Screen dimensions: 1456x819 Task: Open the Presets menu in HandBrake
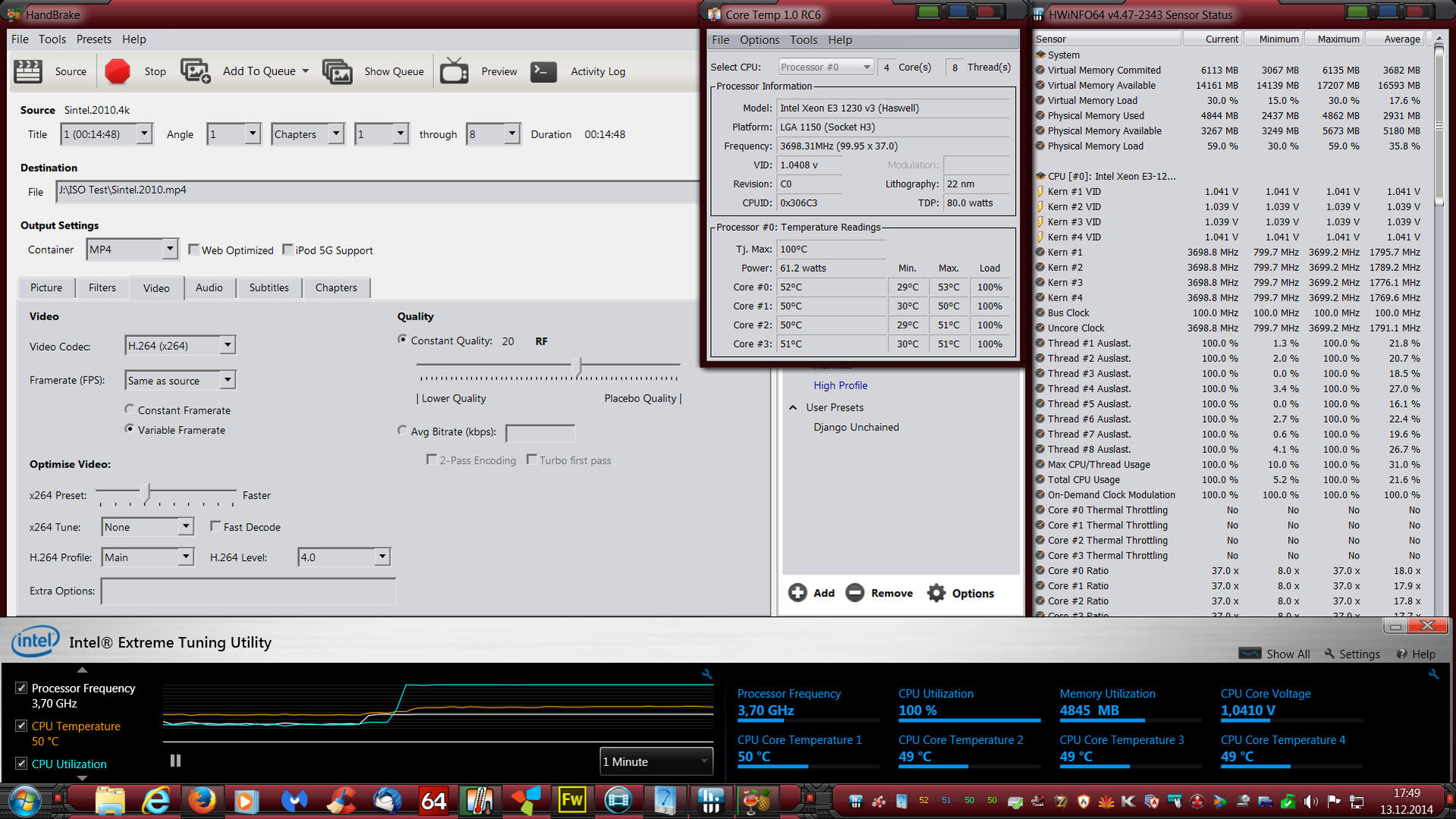(x=94, y=39)
